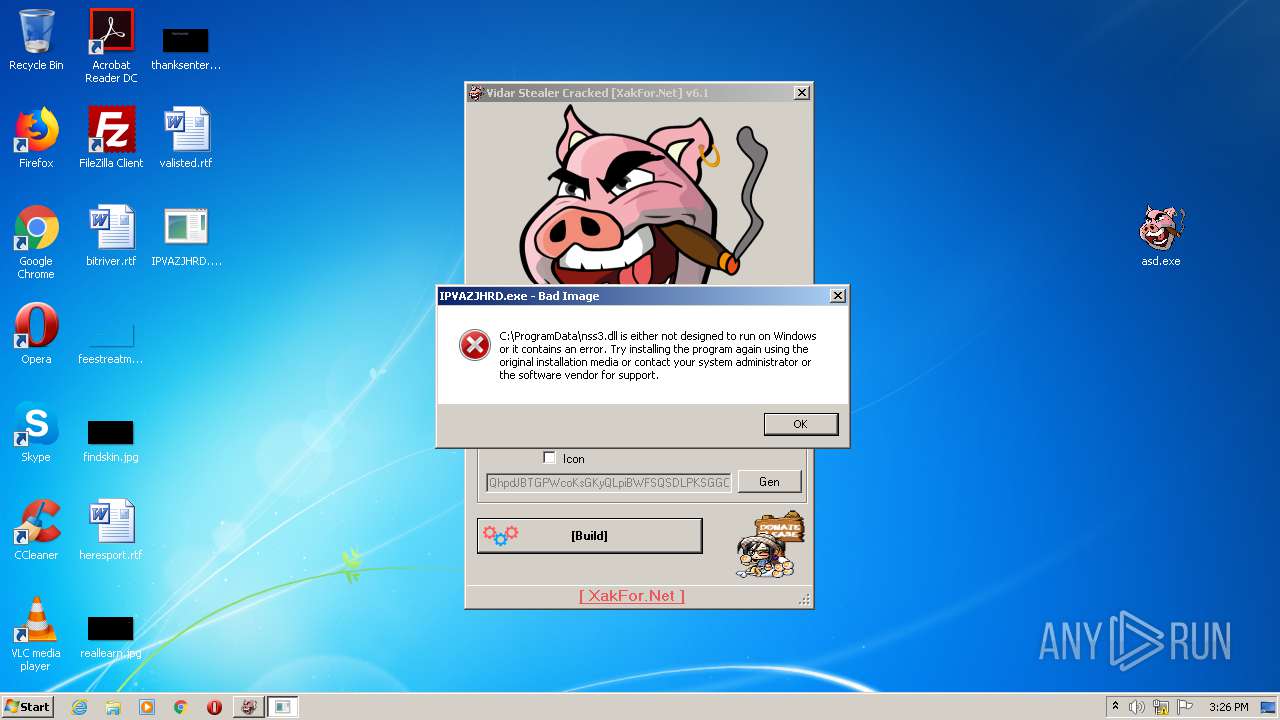This screenshot has width=1280, height=720.
Task: Open Opera from the taskbar
Action: click(x=214, y=707)
